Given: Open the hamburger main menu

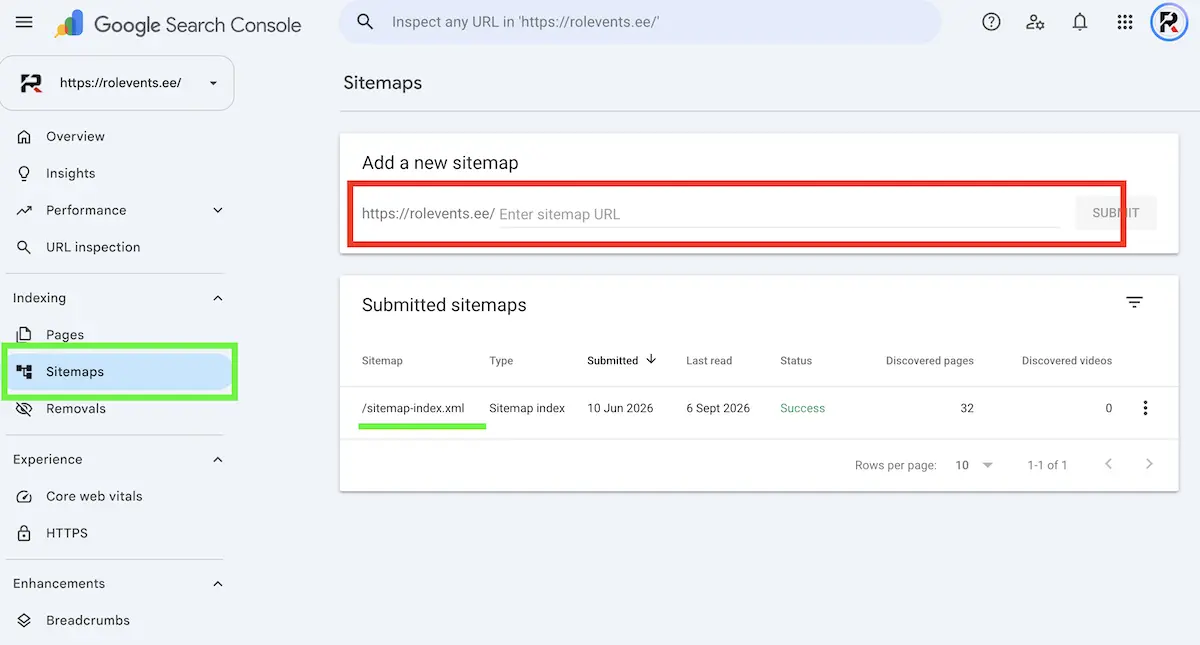Looking at the screenshot, I should 24,22.
